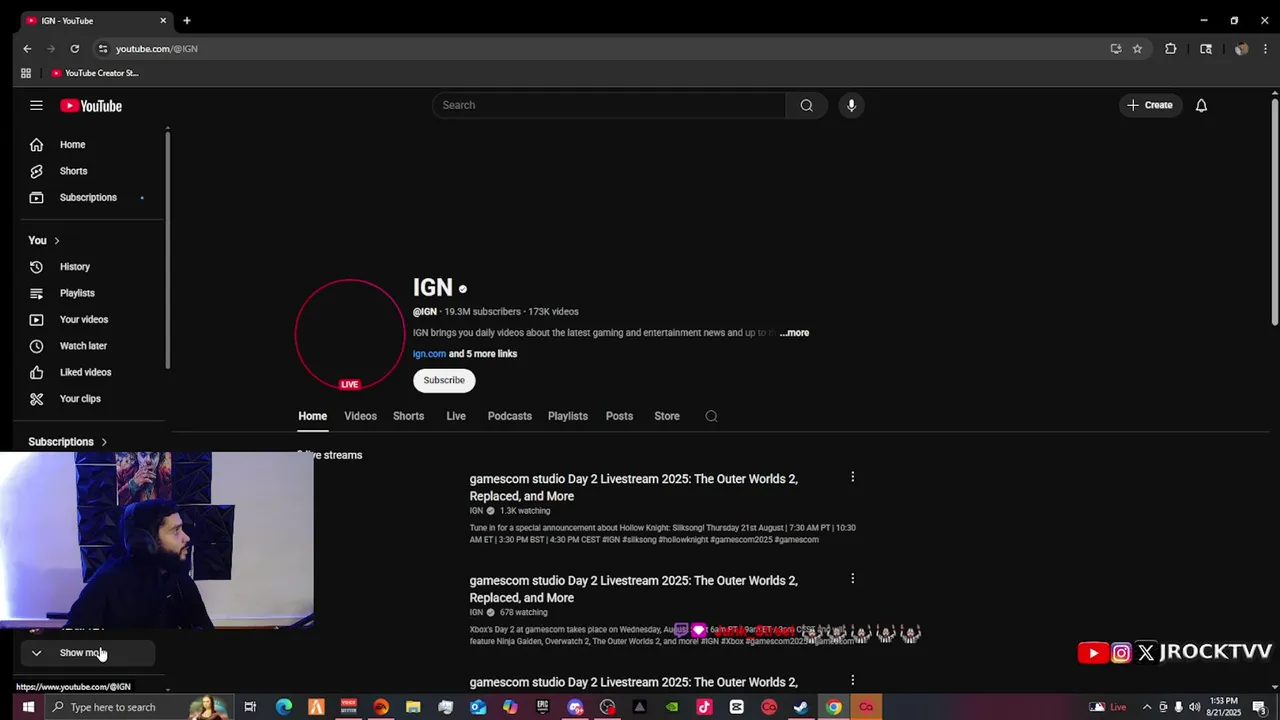The height and width of the screenshot is (720, 1280).
Task: Open the Chrome three-dot menu
Action: click(x=1266, y=48)
